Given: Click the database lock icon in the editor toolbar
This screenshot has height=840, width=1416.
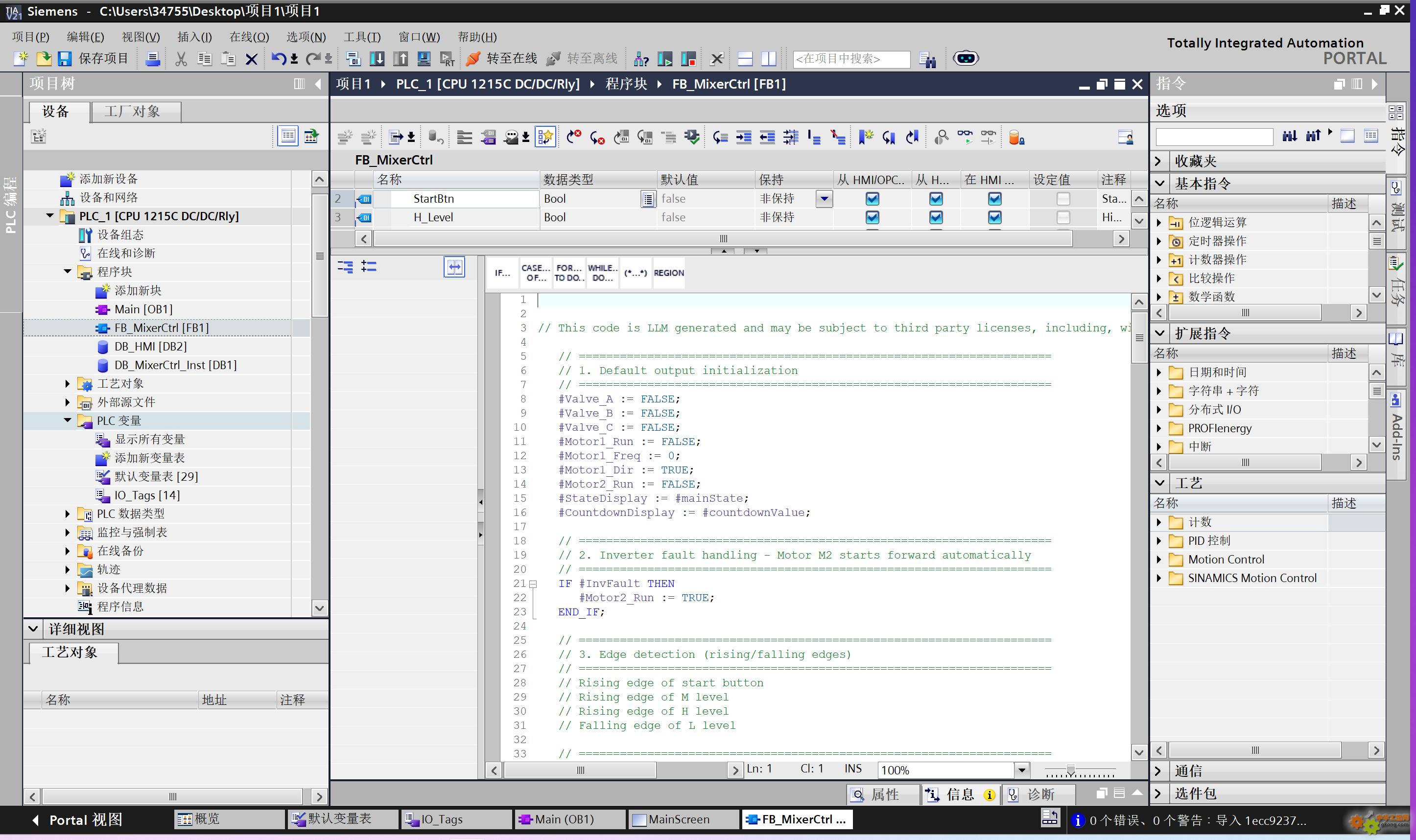Looking at the screenshot, I should tap(1017, 137).
